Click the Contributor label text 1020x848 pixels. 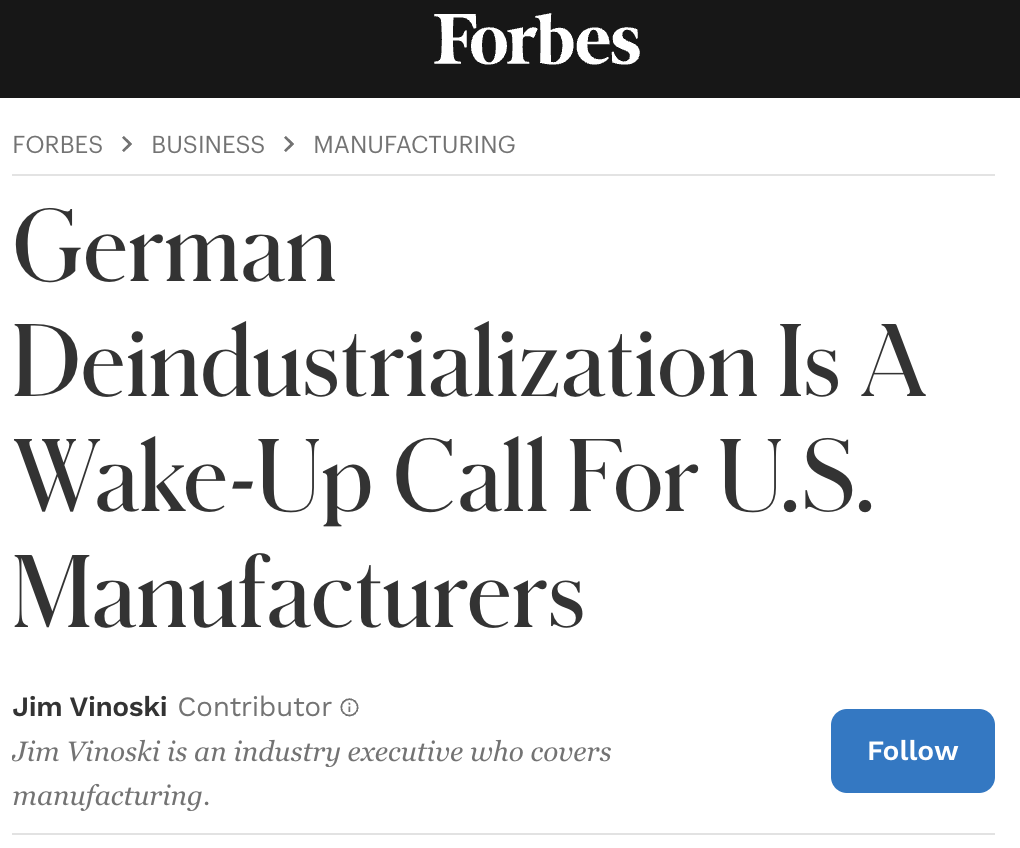pyautogui.click(x=254, y=708)
